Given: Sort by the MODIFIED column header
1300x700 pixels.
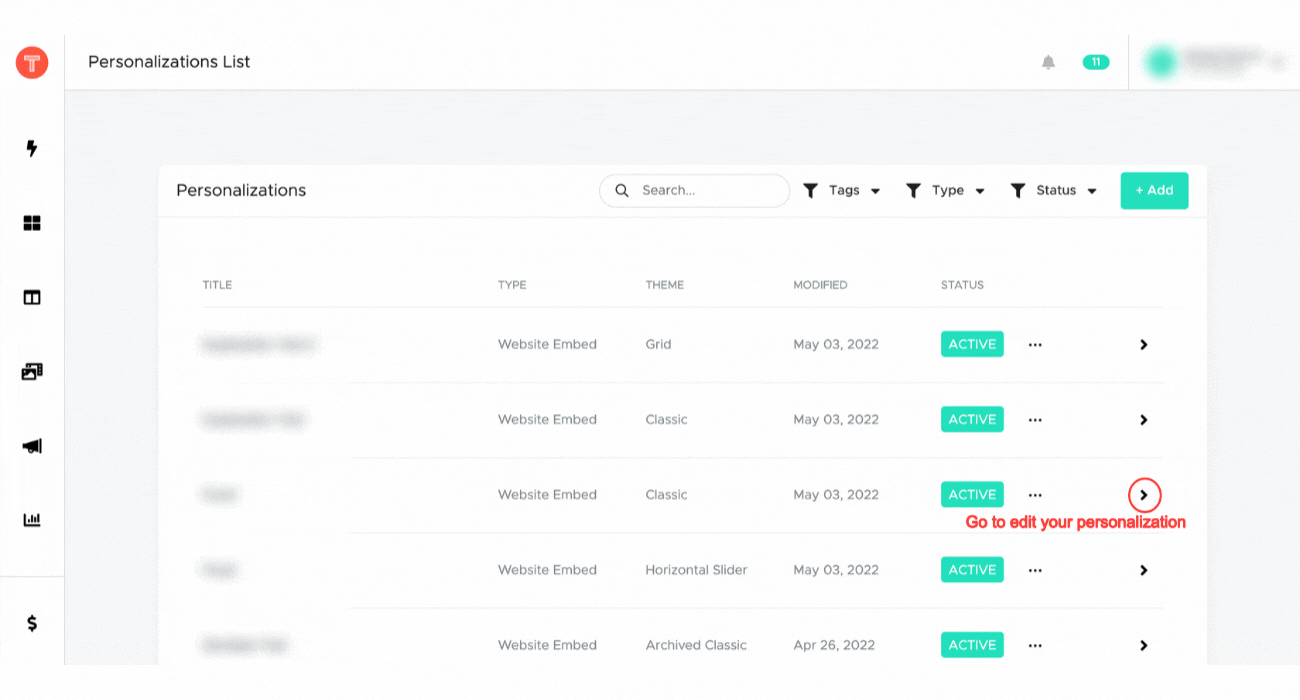Looking at the screenshot, I should 820,285.
